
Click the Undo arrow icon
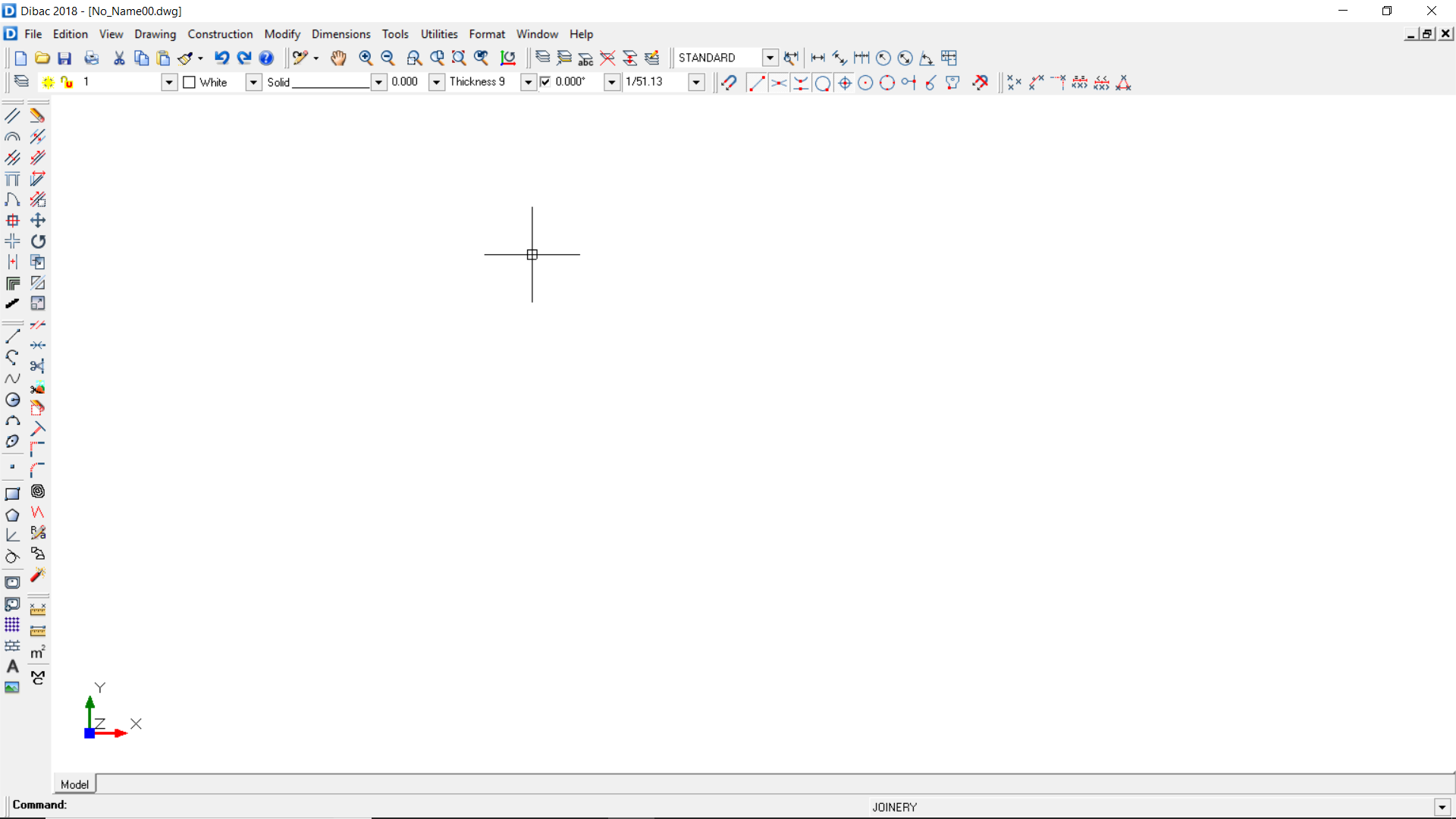tap(221, 58)
